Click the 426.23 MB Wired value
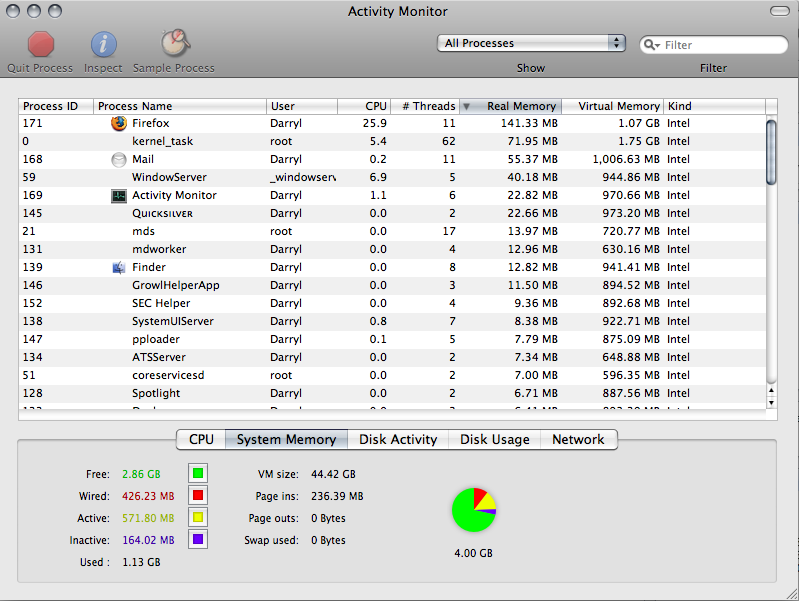 [148, 496]
